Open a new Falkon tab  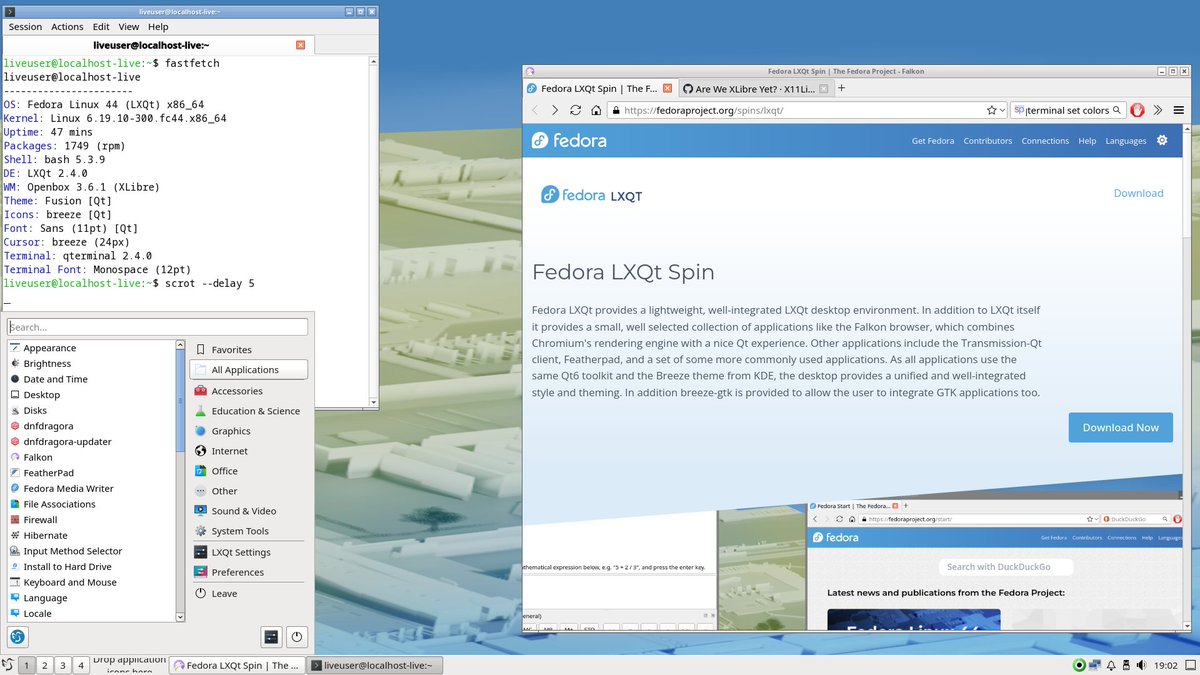tap(841, 88)
